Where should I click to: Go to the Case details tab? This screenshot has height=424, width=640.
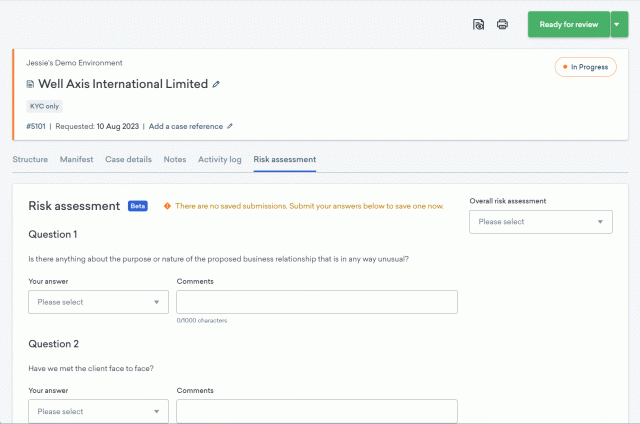(128, 159)
